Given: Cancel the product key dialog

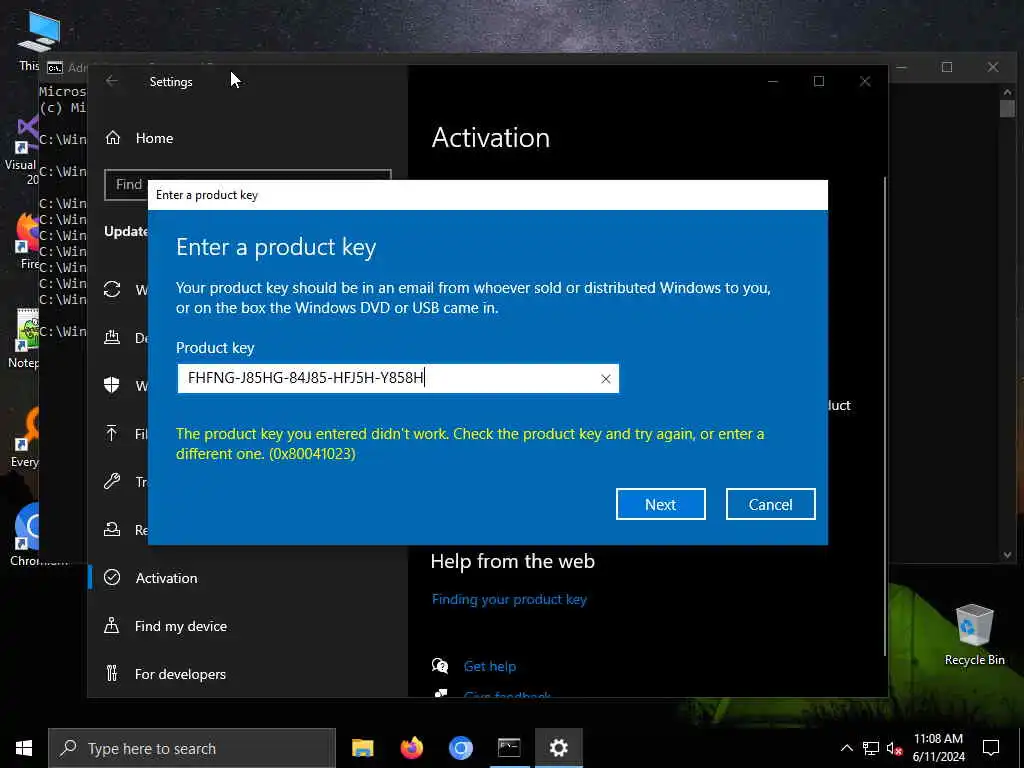Looking at the screenshot, I should pos(771,504).
